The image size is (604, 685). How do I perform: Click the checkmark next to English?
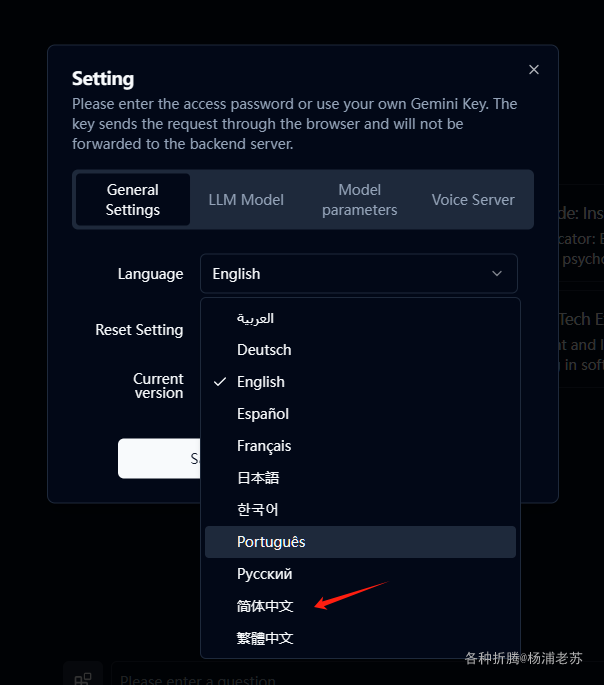(x=220, y=382)
